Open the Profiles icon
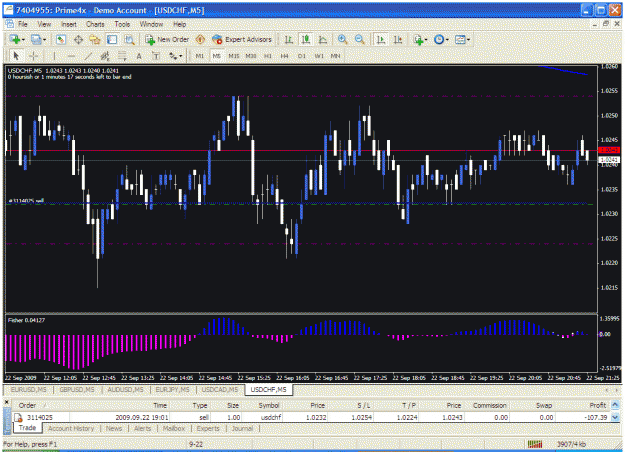 tap(36, 39)
